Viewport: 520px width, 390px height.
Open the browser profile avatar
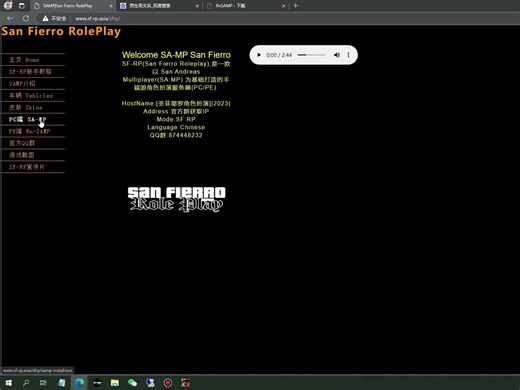point(8,5)
